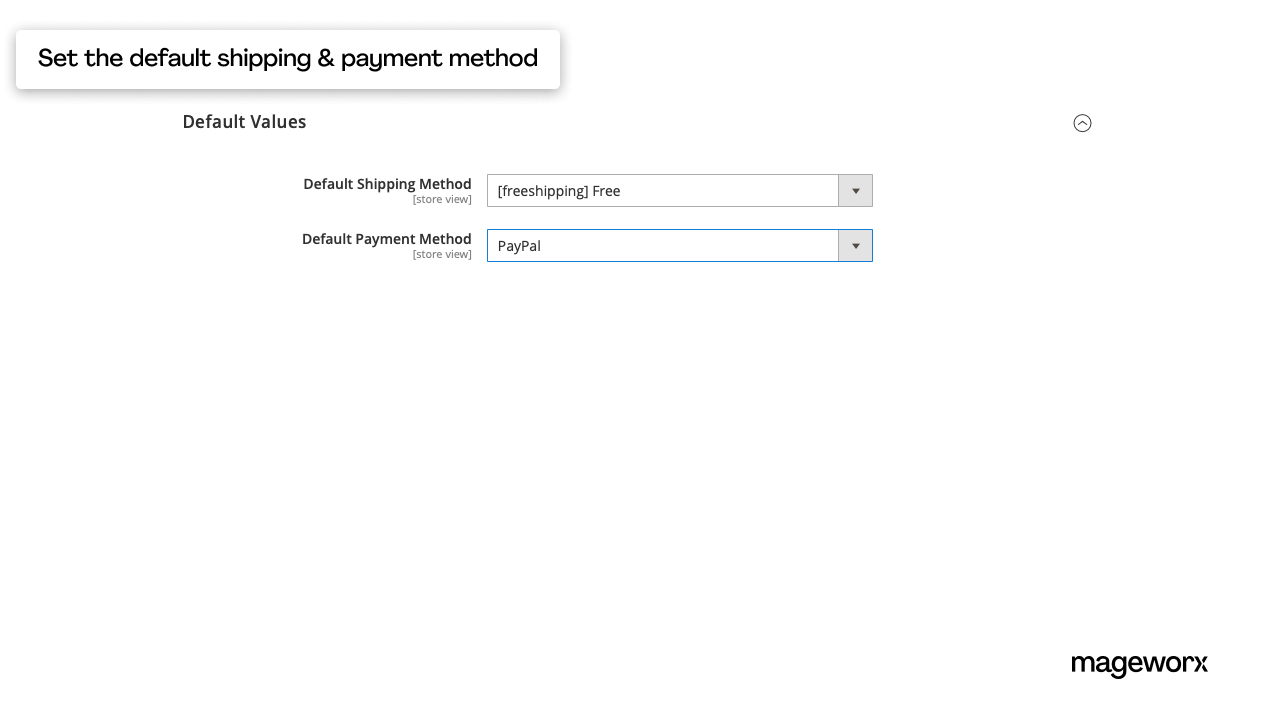Click the "Default Payment Method" field label

click(386, 239)
